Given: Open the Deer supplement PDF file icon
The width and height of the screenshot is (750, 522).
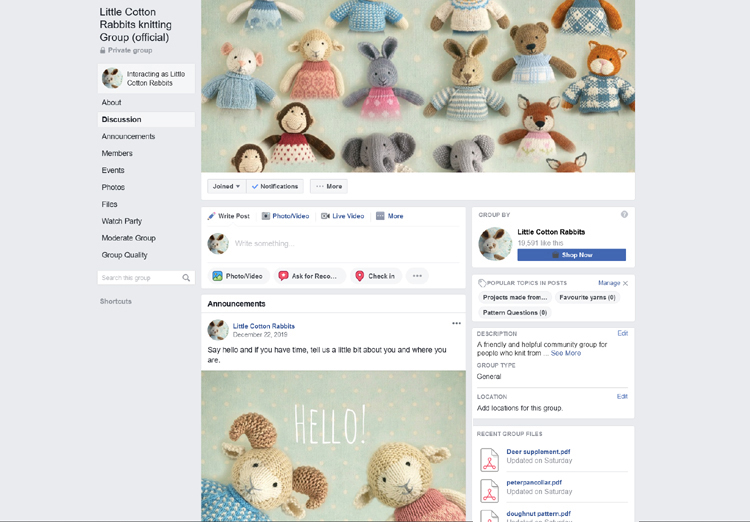Looking at the screenshot, I should [x=489, y=459].
